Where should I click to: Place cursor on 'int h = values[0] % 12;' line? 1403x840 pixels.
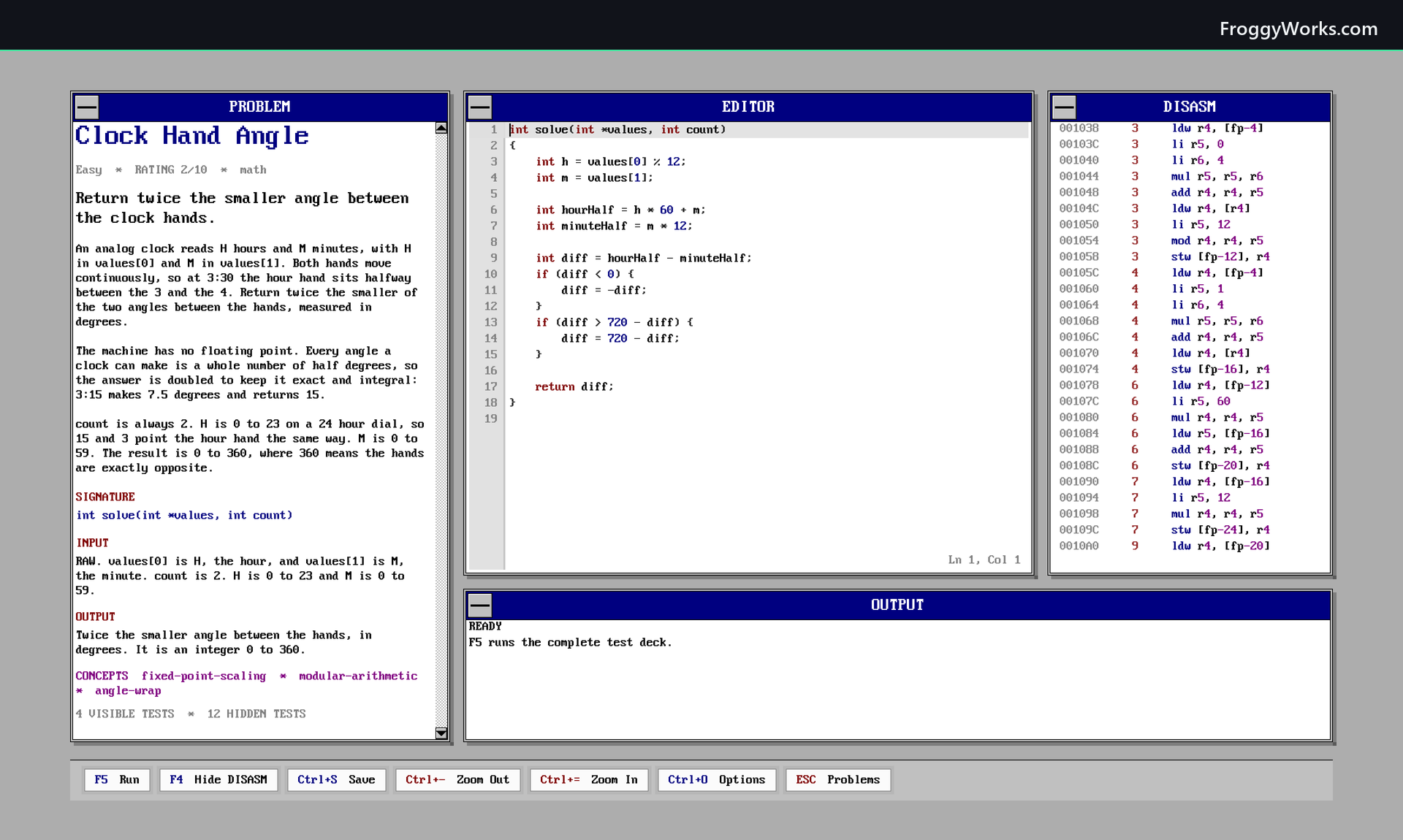[x=611, y=162]
